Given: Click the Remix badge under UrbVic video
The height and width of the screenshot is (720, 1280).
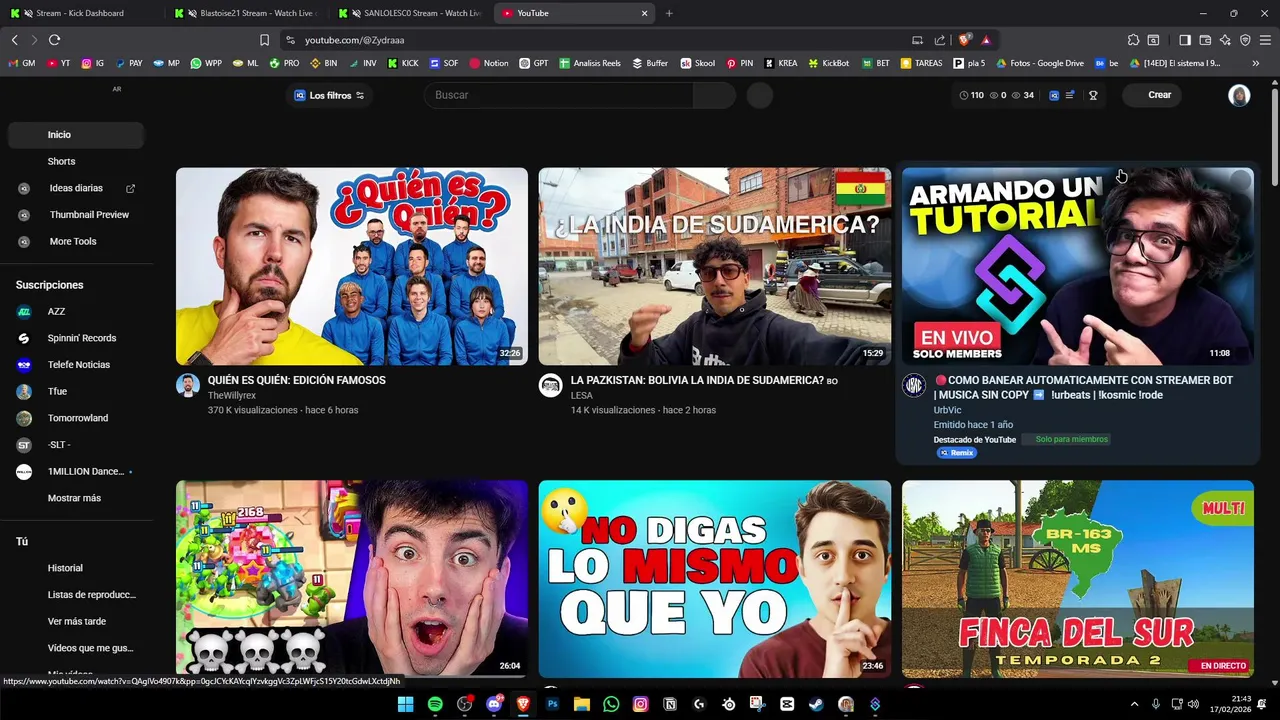Looking at the screenshot, I should coord(957,453).
